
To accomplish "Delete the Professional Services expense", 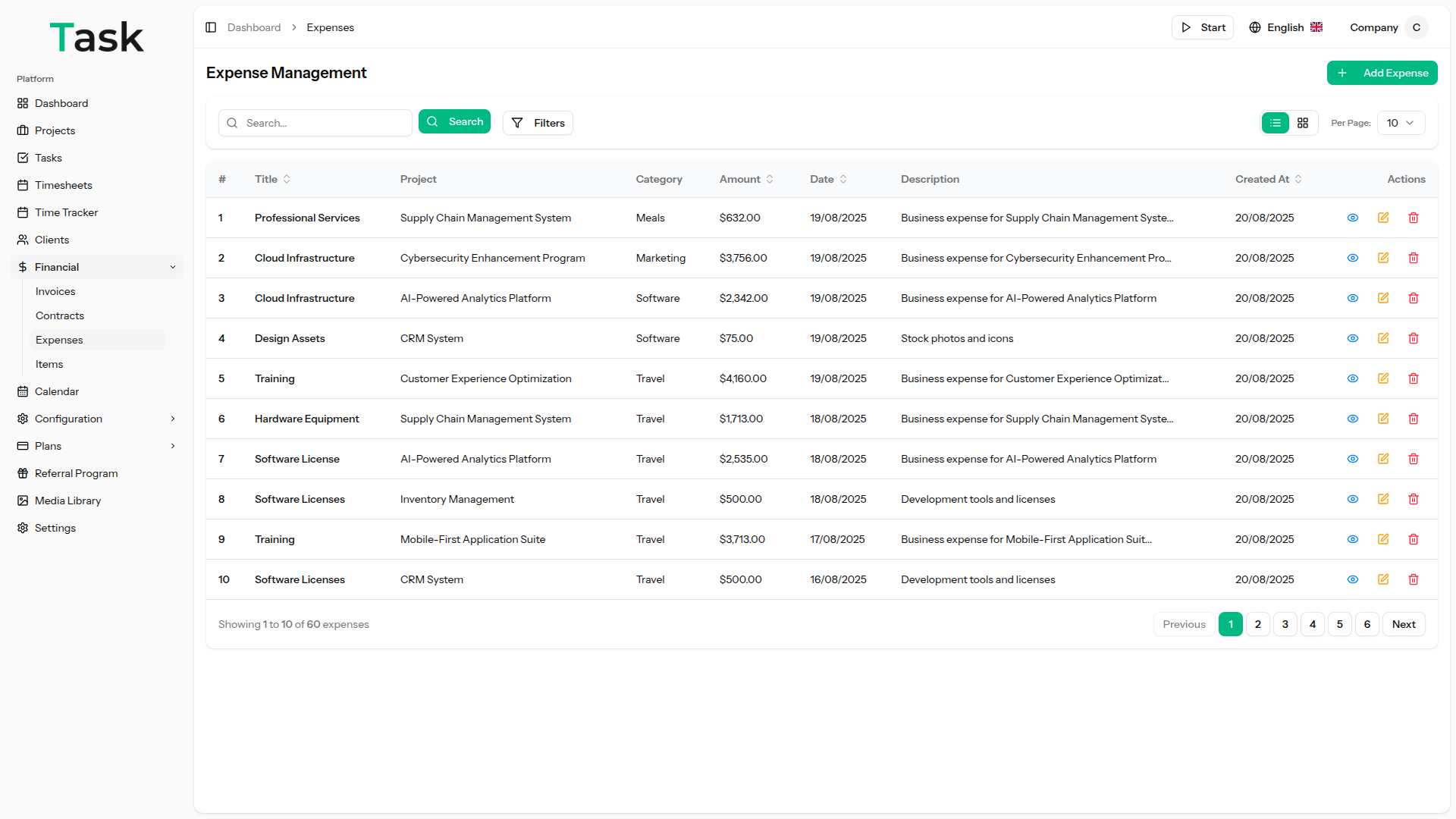I will (1413, 218).
